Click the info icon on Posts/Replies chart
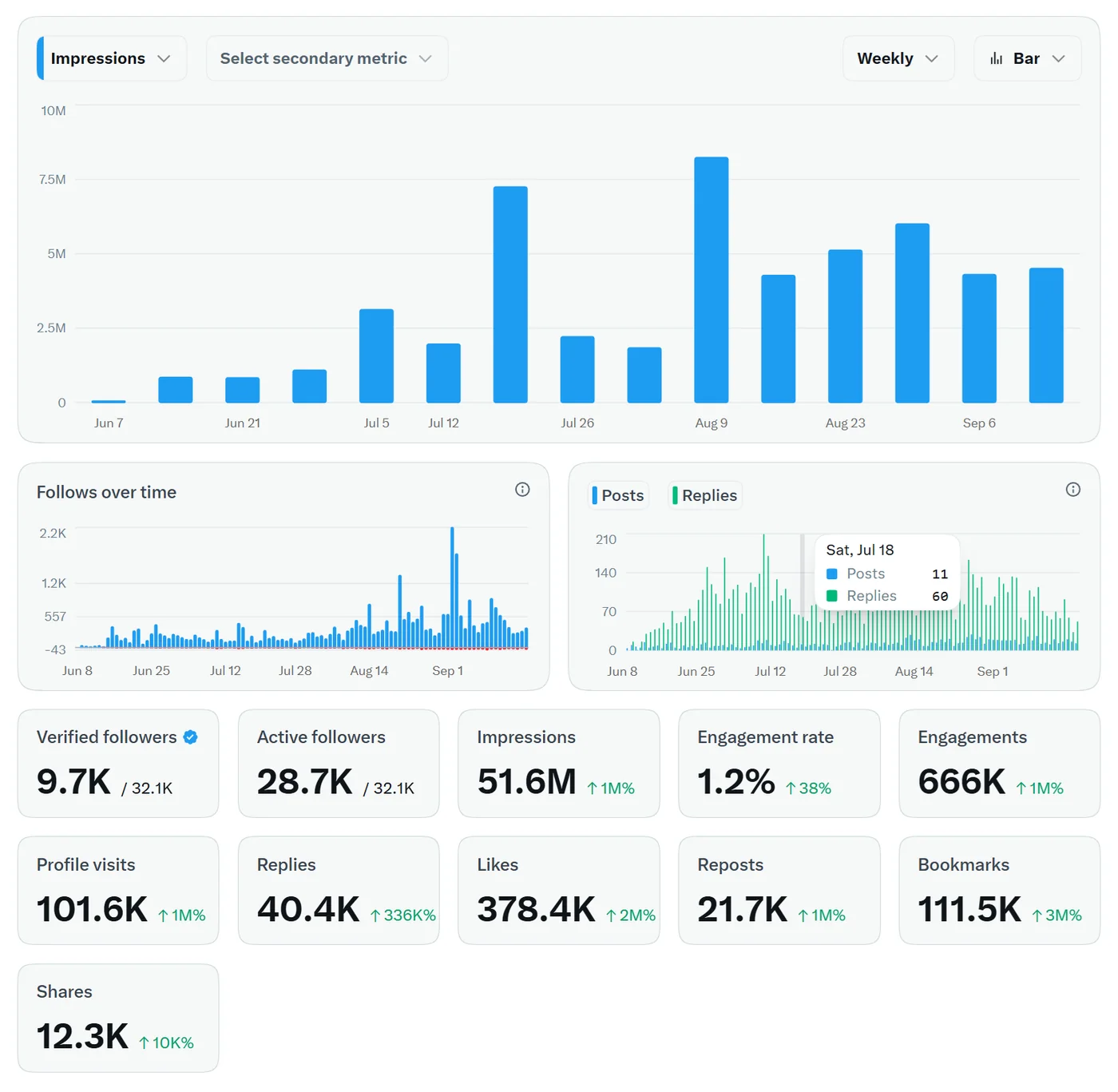This screenshot has width=1118, height=1092. click(1073, 490)
